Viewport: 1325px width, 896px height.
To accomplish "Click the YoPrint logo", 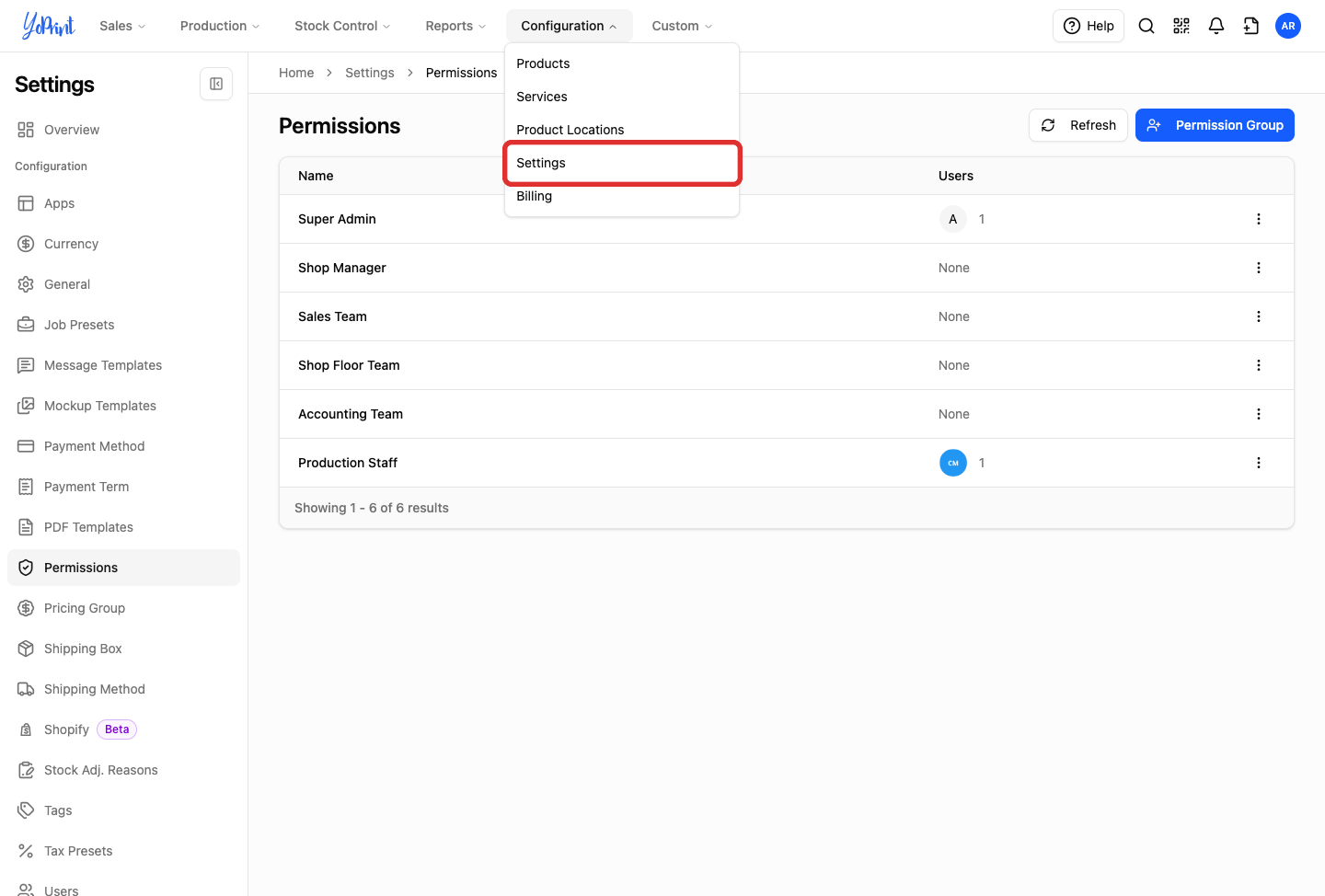I will point(48,26).
